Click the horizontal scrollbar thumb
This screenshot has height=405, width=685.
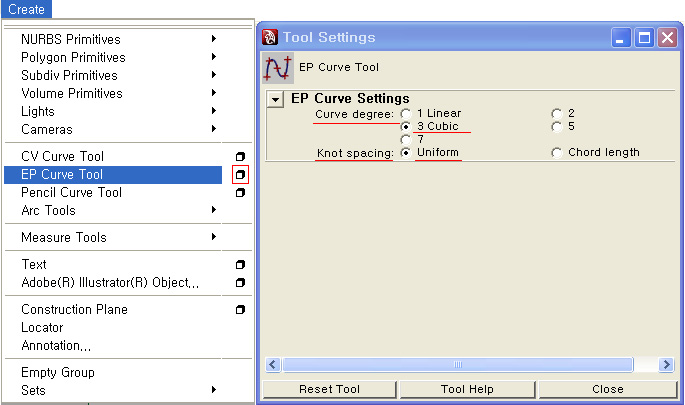(458, 364)
